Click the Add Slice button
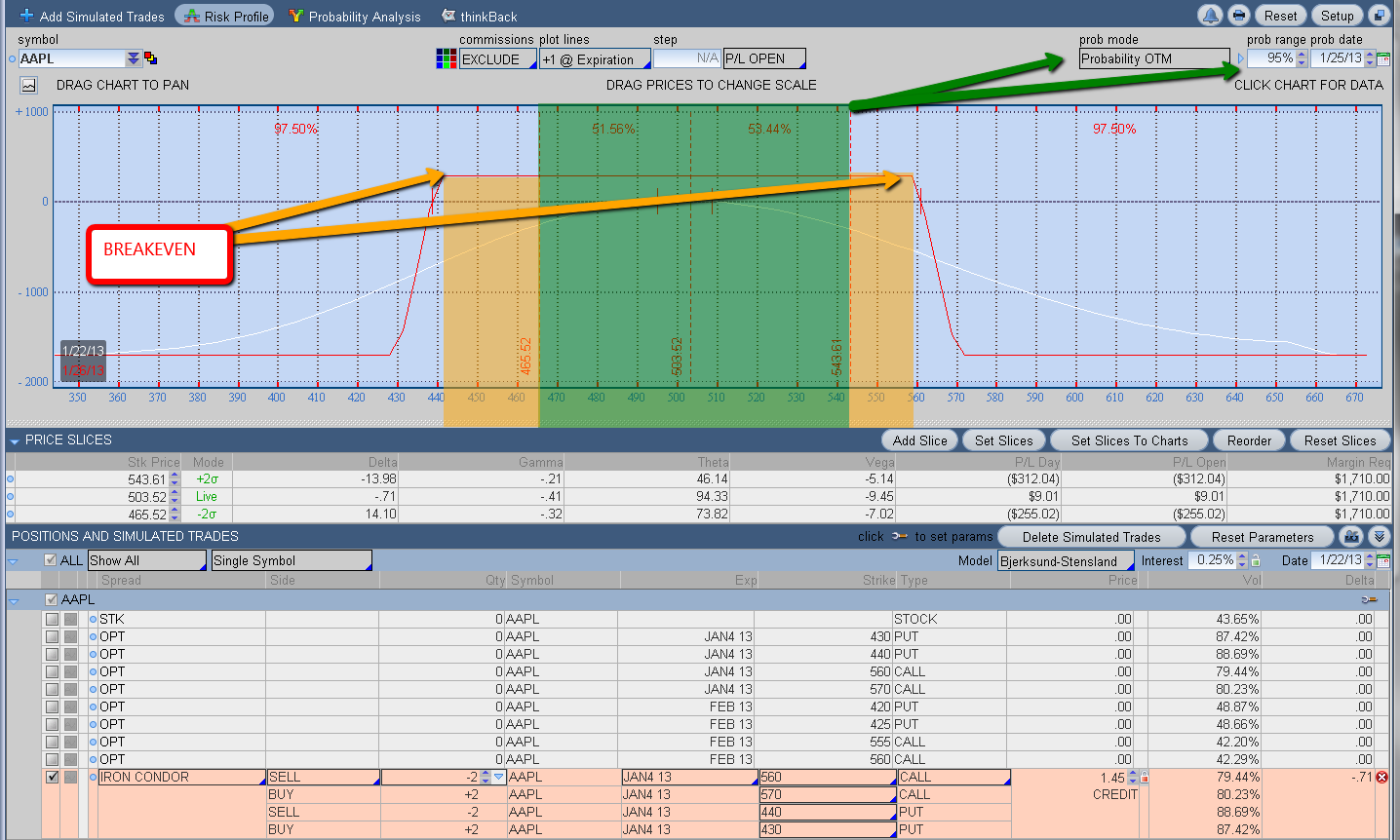Screen dimensions: 1400x840 [919, 440]
